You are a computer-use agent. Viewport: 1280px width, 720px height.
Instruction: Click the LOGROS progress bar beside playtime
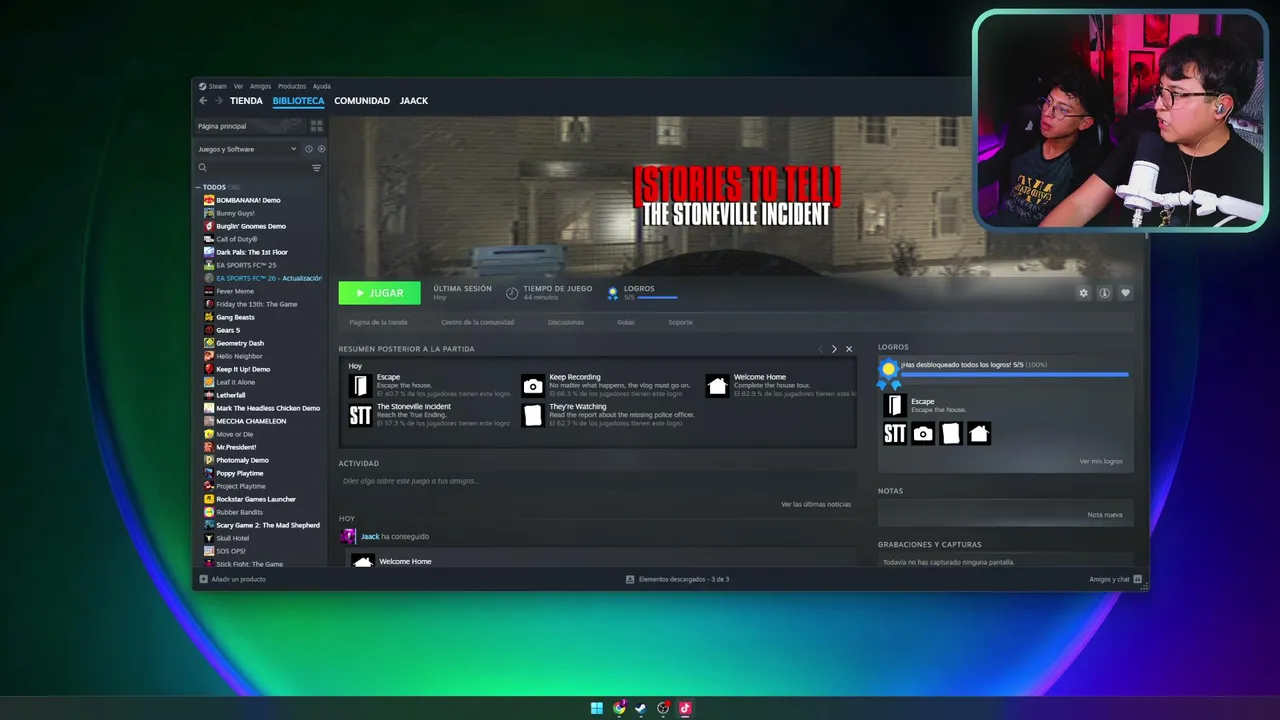point(657,297)
